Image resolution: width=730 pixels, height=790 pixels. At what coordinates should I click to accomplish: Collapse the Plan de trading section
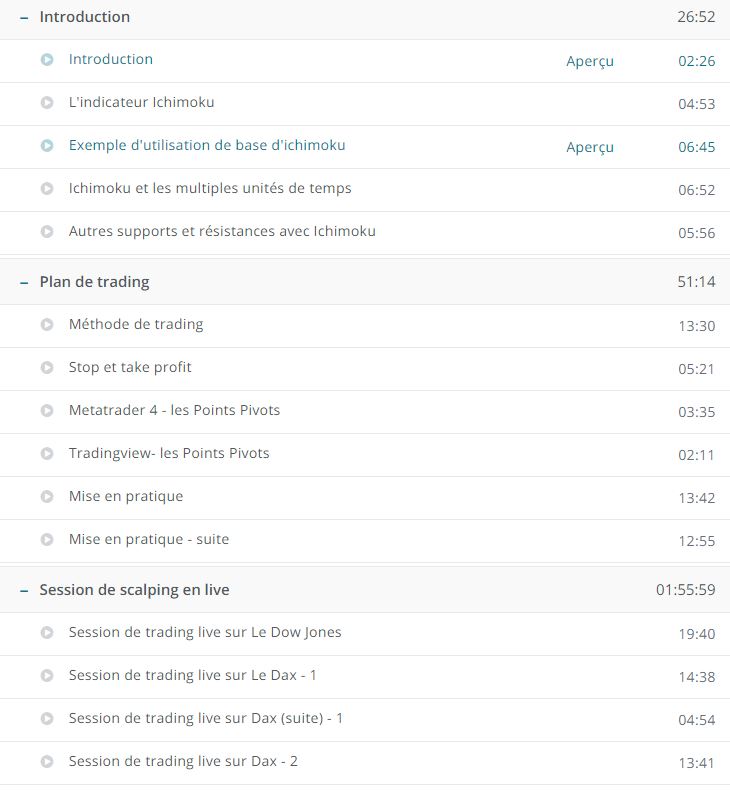(24, 283)
